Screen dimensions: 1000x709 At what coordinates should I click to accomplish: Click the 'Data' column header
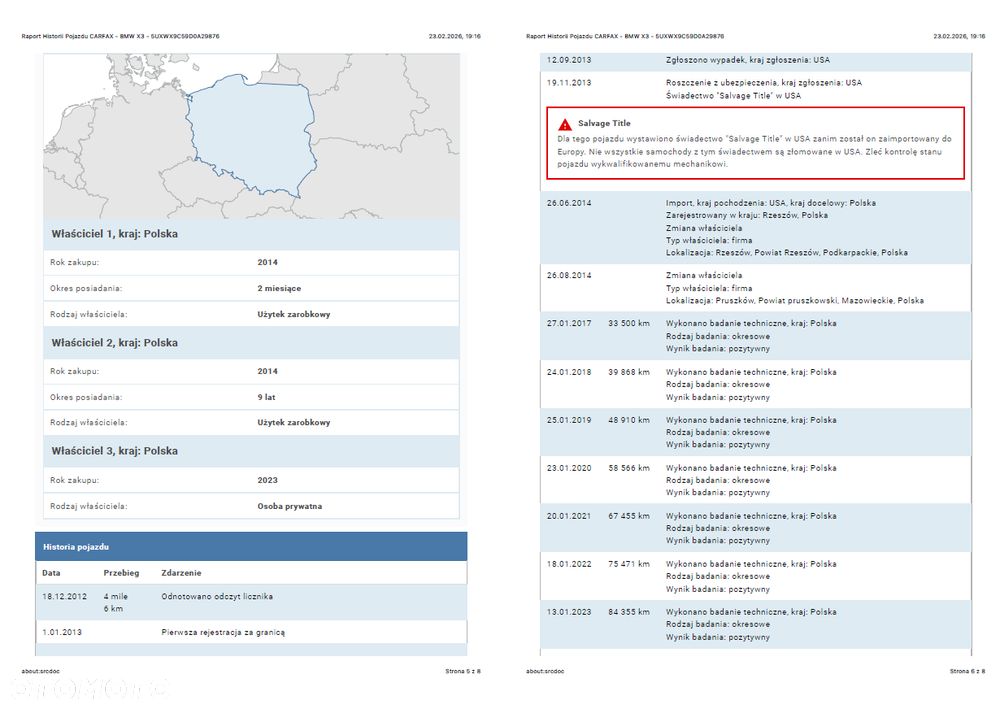coord(51,573)
